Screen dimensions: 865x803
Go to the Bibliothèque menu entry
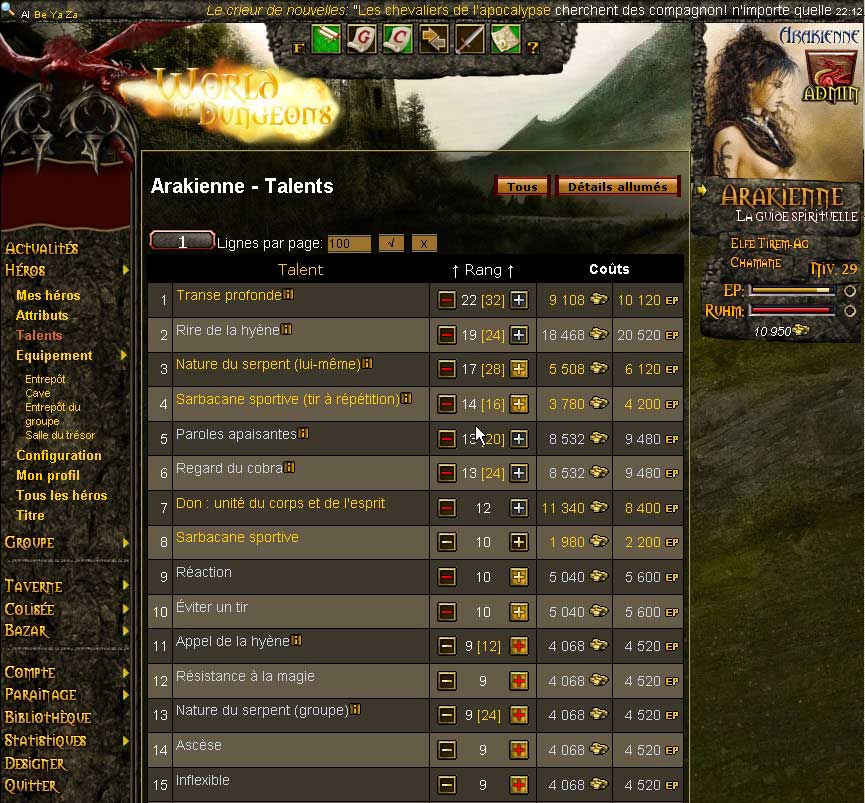click(x=48, y=717)
